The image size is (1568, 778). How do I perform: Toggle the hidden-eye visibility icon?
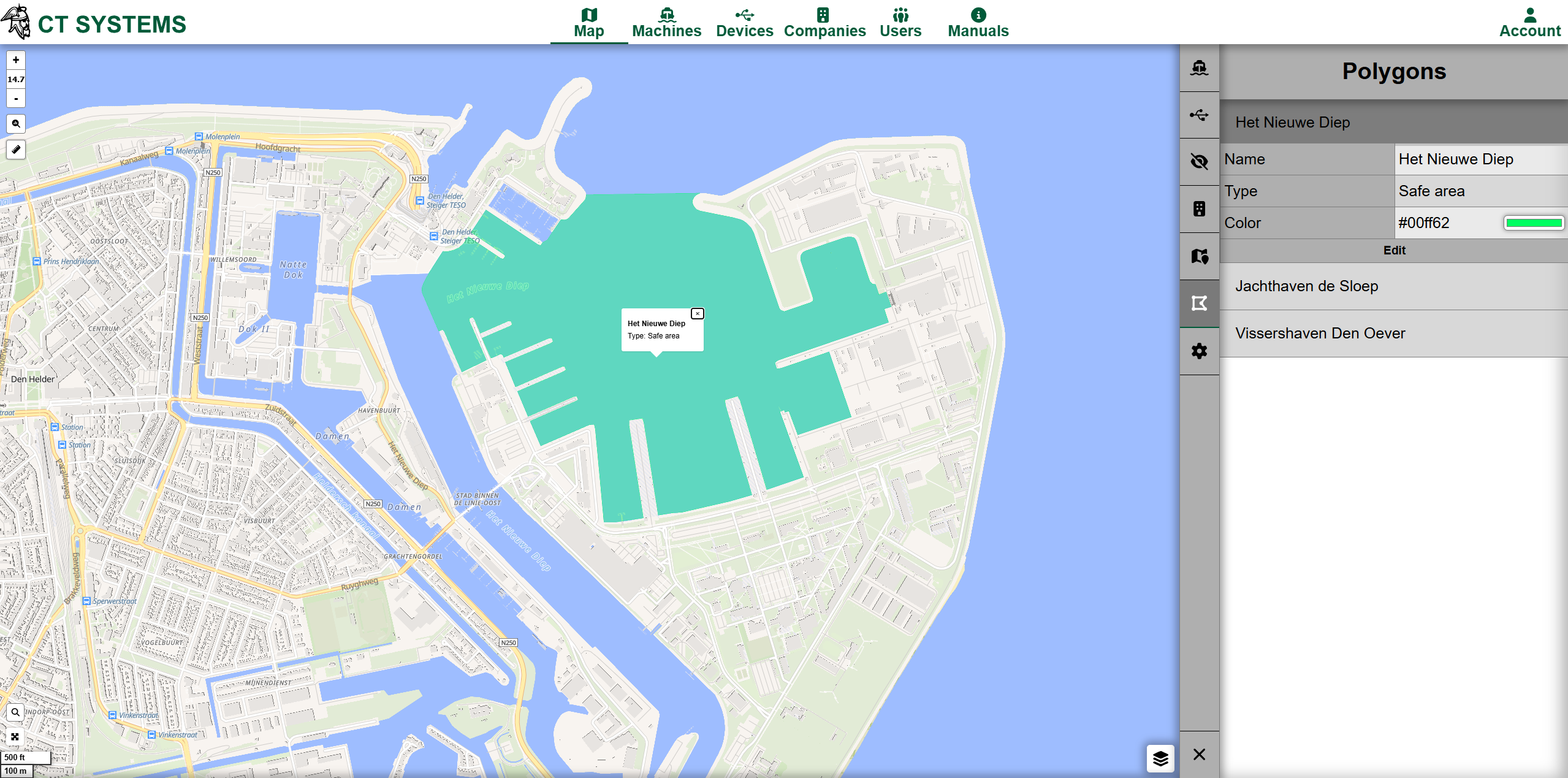coord(1200,161)
